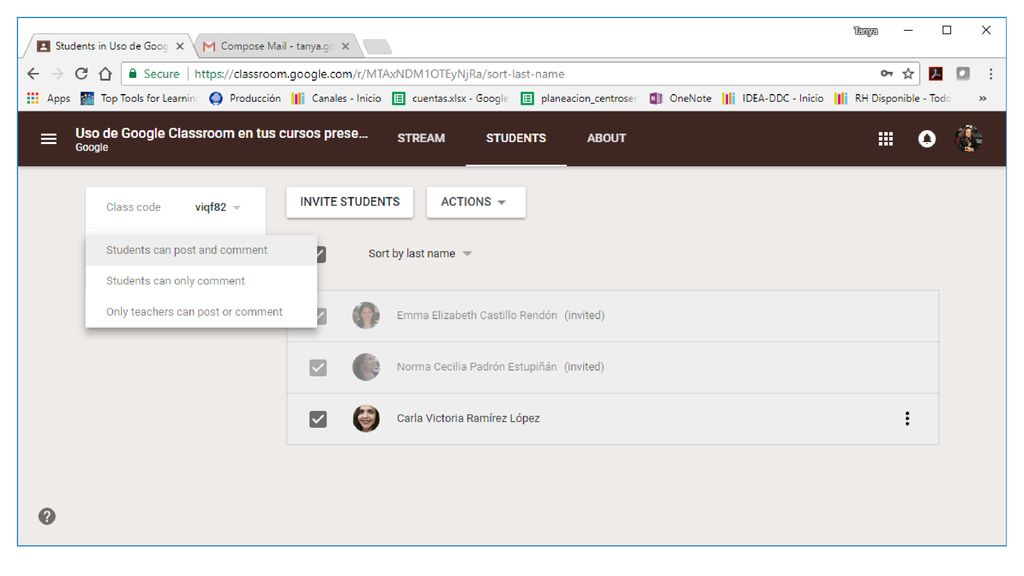Uncheck Norma Cecilia Padrón Estupiñán checkbox
1024x576 pixels.
point(318,367)
